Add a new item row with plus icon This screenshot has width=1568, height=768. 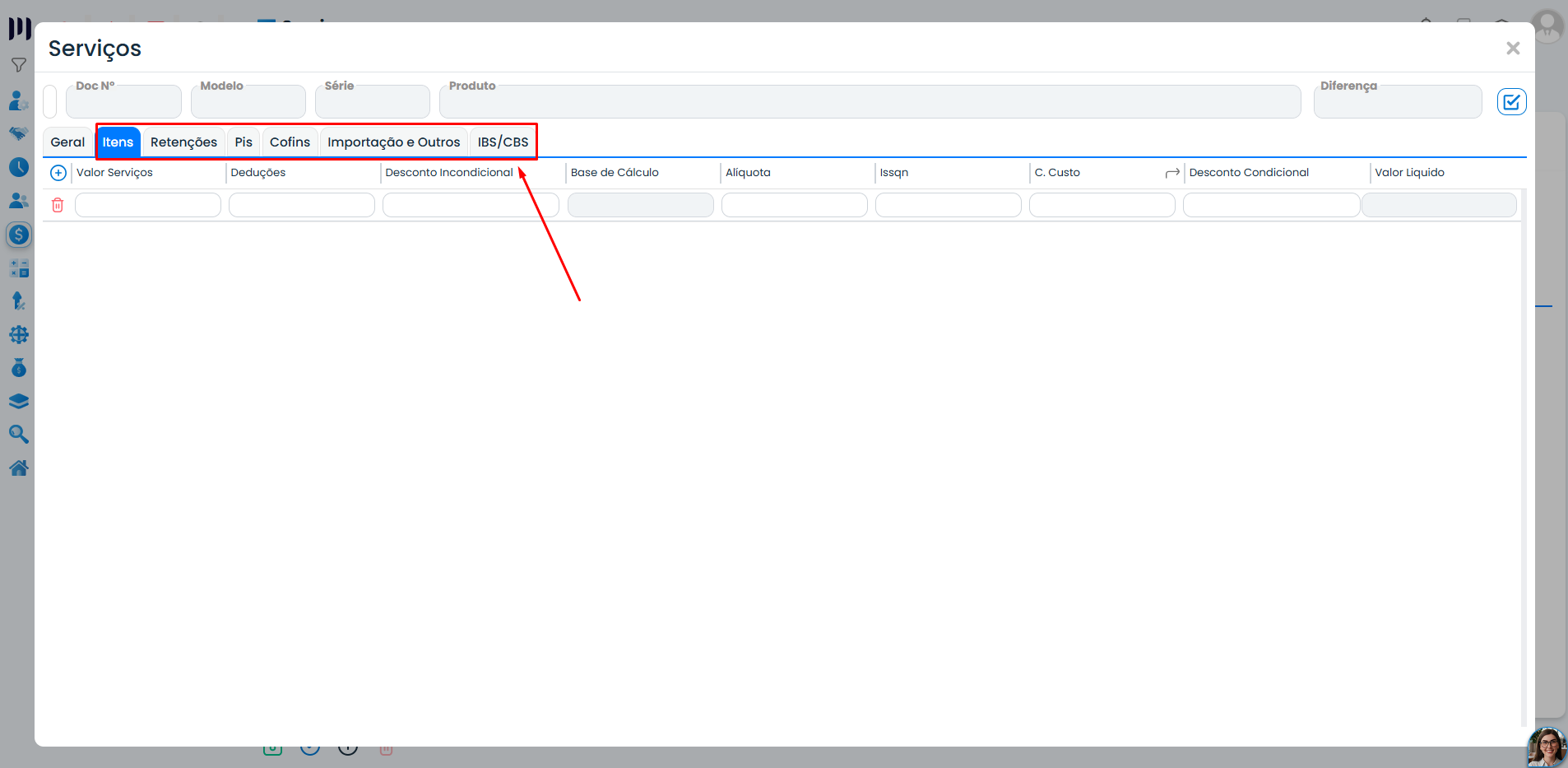tap(58, 173)
